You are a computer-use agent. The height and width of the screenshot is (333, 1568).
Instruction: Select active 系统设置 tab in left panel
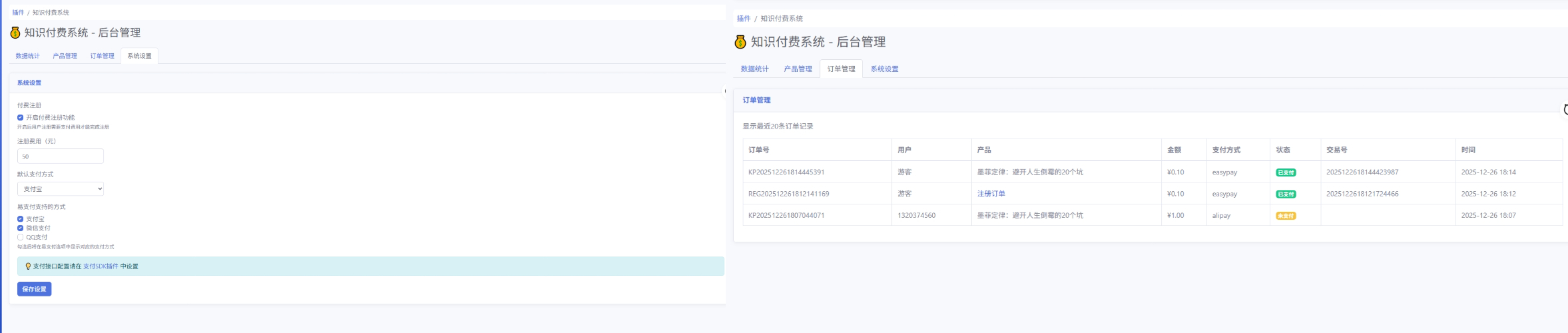[140, 56]
